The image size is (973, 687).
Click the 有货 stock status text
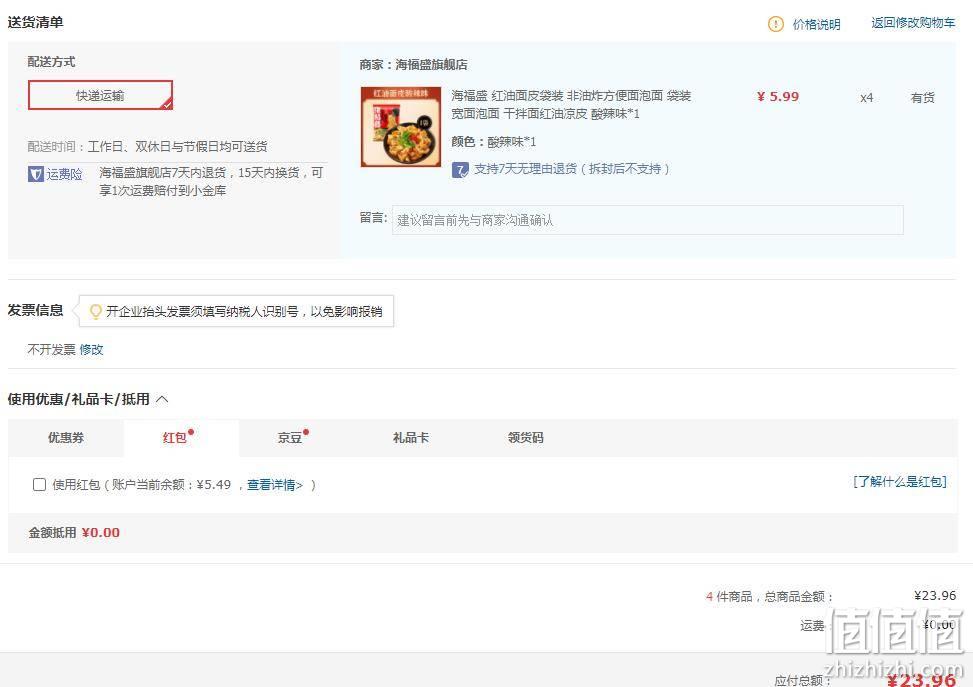(x=922, y=97)
